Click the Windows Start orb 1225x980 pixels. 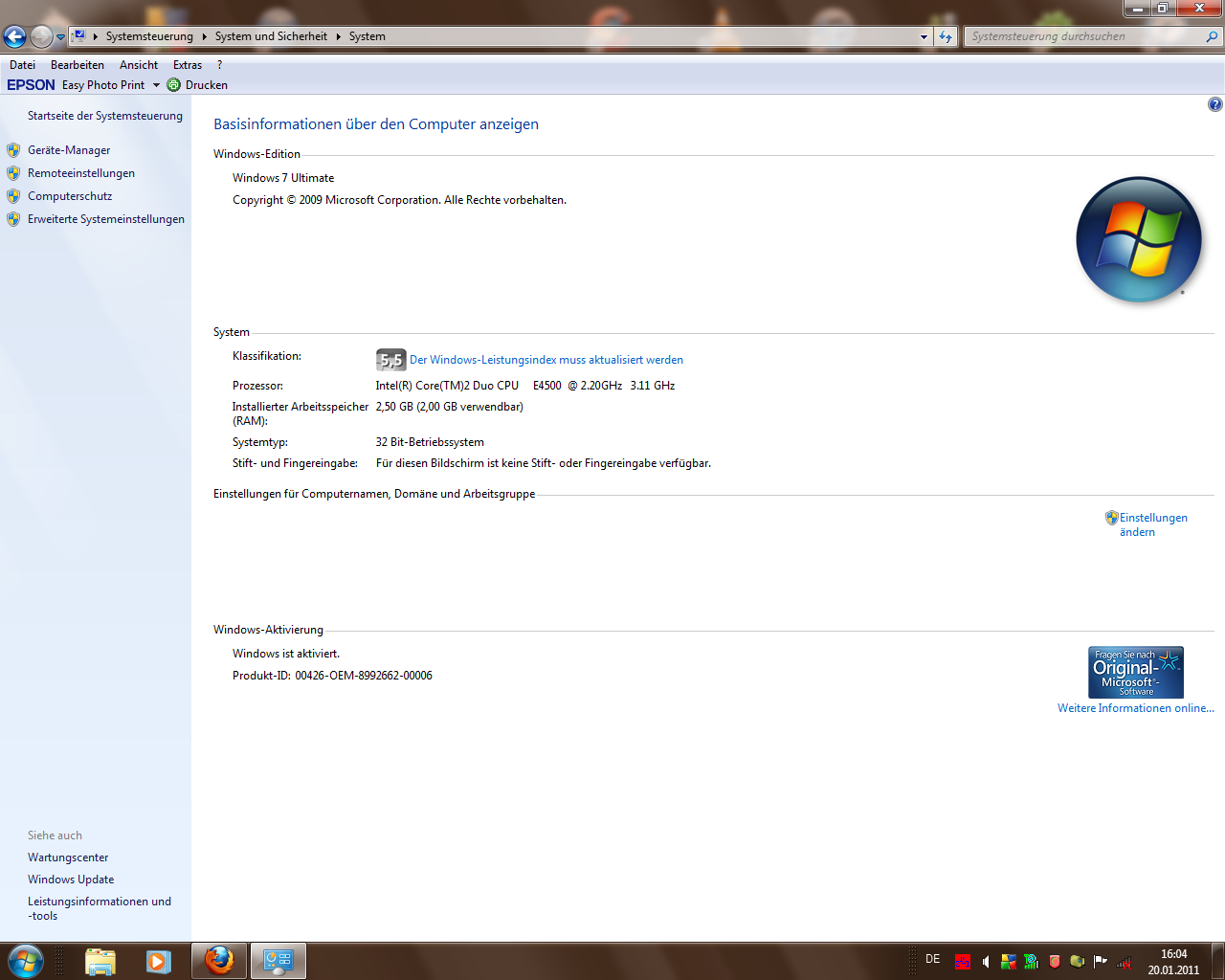pos(26,961)
